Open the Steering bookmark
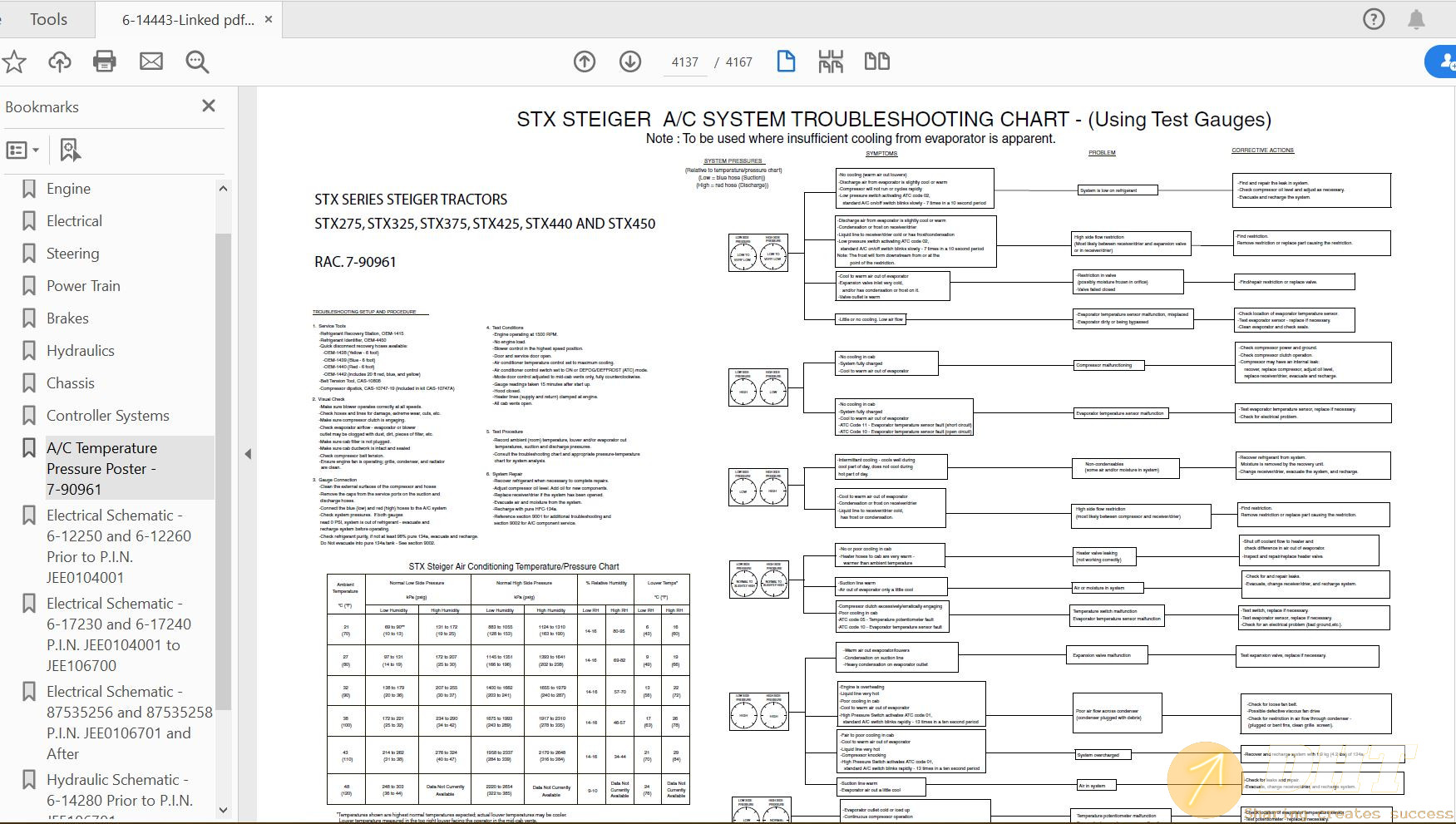 pos(72,254)
